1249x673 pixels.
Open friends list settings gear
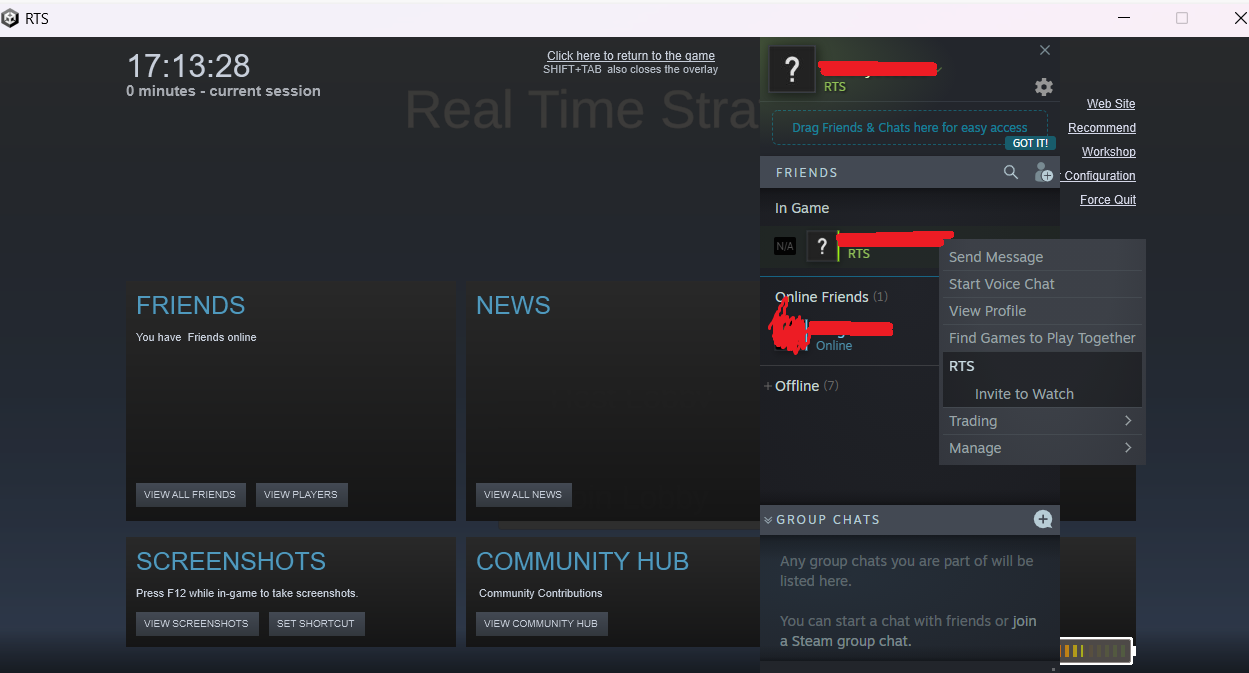pyautogui.click(x=1043, y=87)
